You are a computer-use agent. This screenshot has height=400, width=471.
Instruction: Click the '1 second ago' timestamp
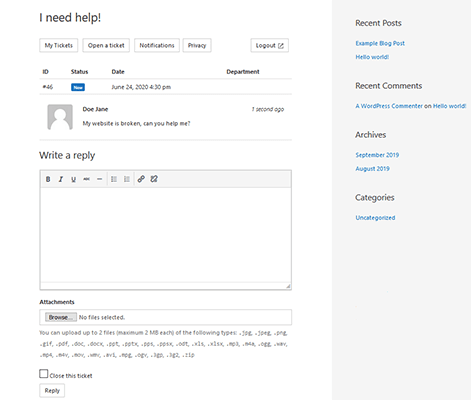268,109
